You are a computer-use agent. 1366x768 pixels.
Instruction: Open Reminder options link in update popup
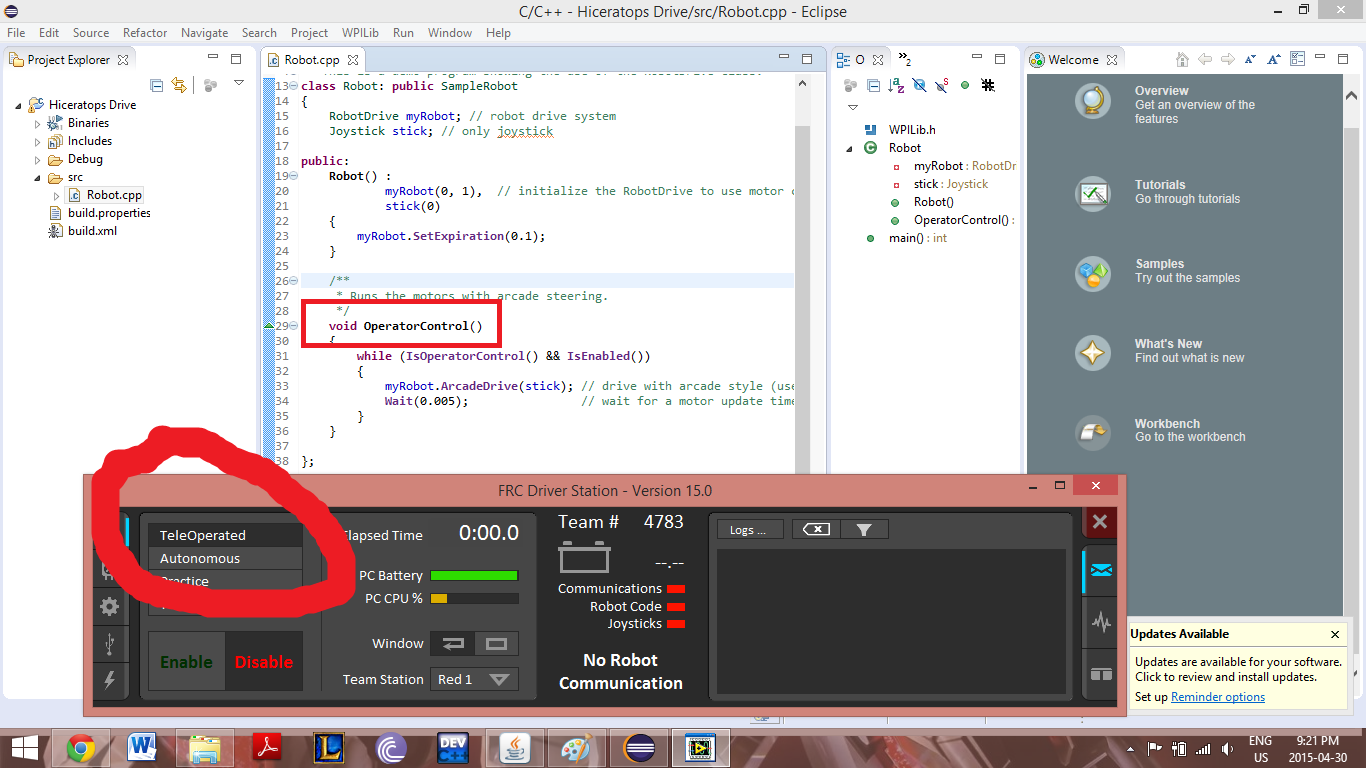tap(1218, 697)
